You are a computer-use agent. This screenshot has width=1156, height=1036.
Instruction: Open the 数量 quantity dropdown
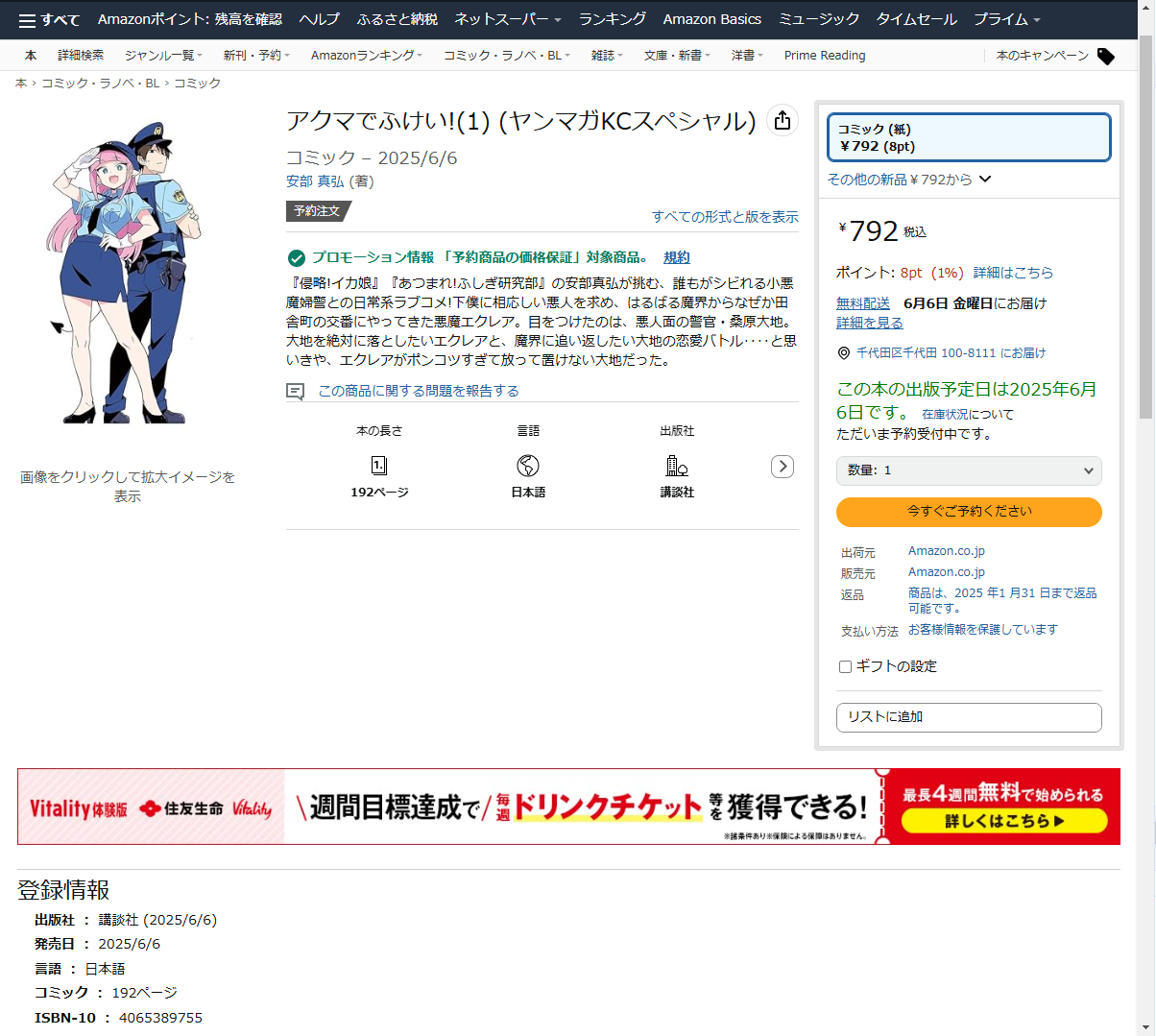(x=969, y=470)
